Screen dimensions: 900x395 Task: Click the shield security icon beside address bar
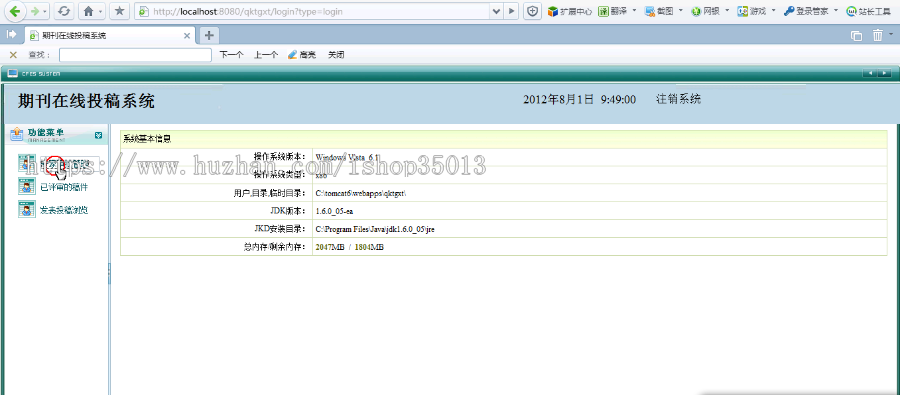click(x=532, y=11)
